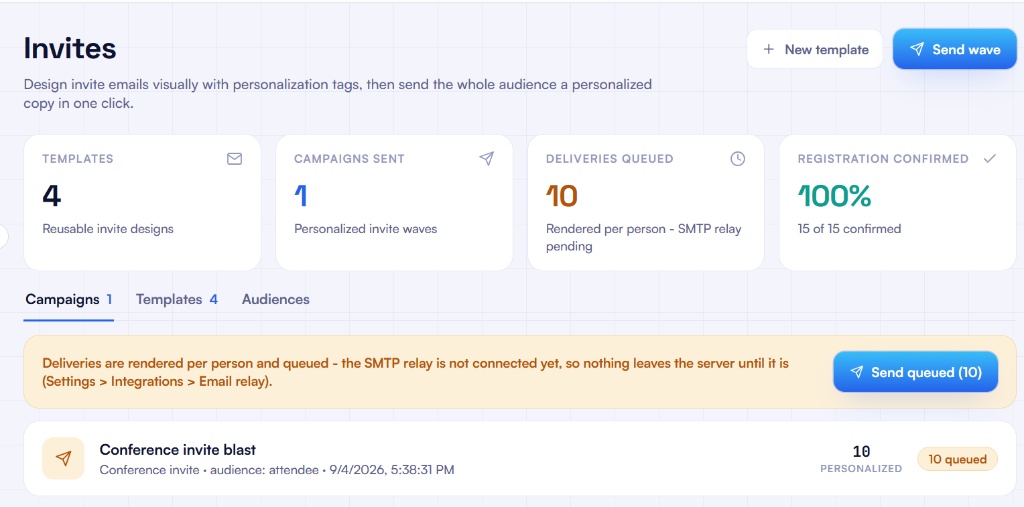1024x507 pixels.
Task: Click the orange paper plane icon beside Conference invite blast
Action: 63,459
